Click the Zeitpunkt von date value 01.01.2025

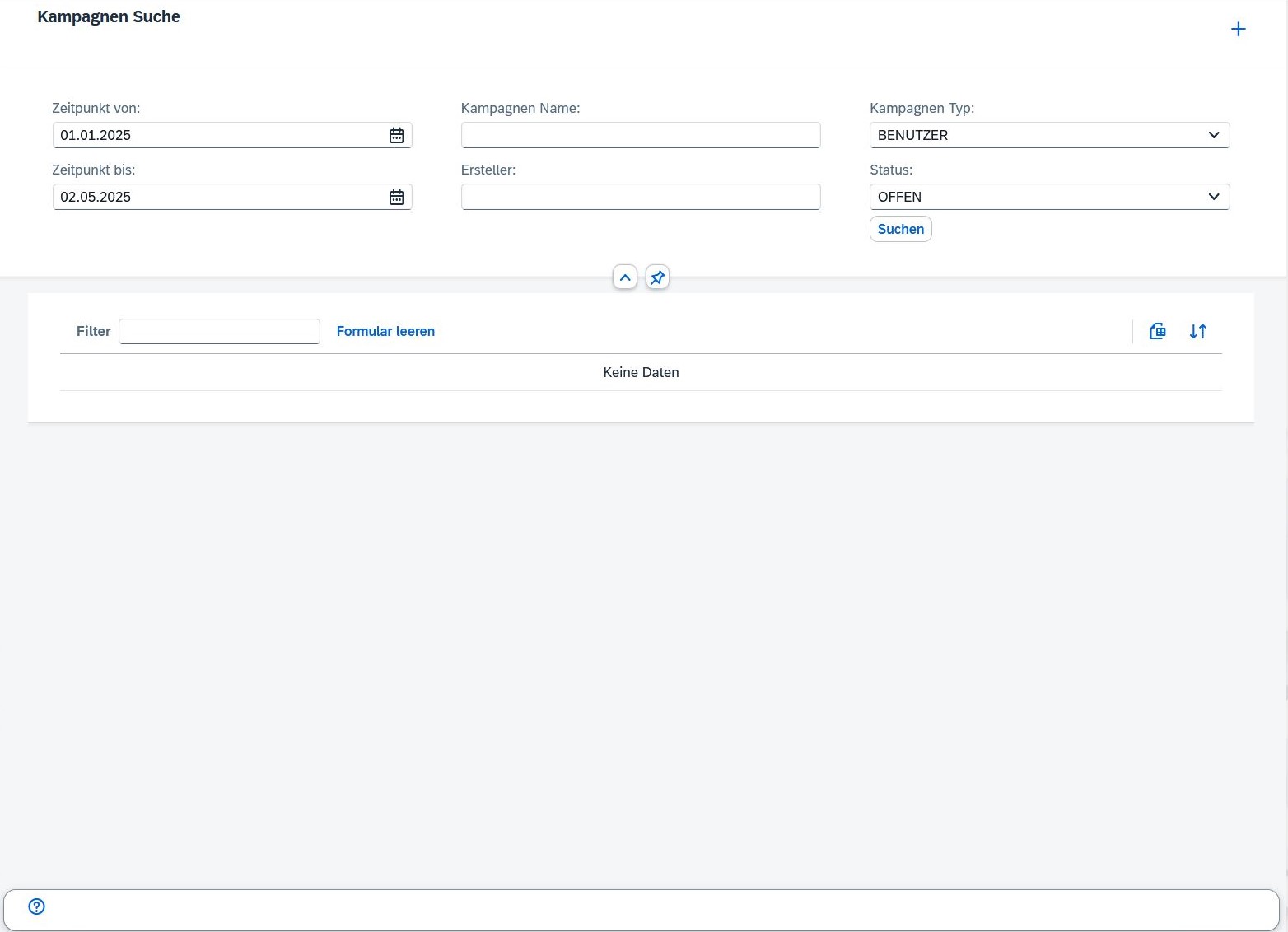(96, 136)
